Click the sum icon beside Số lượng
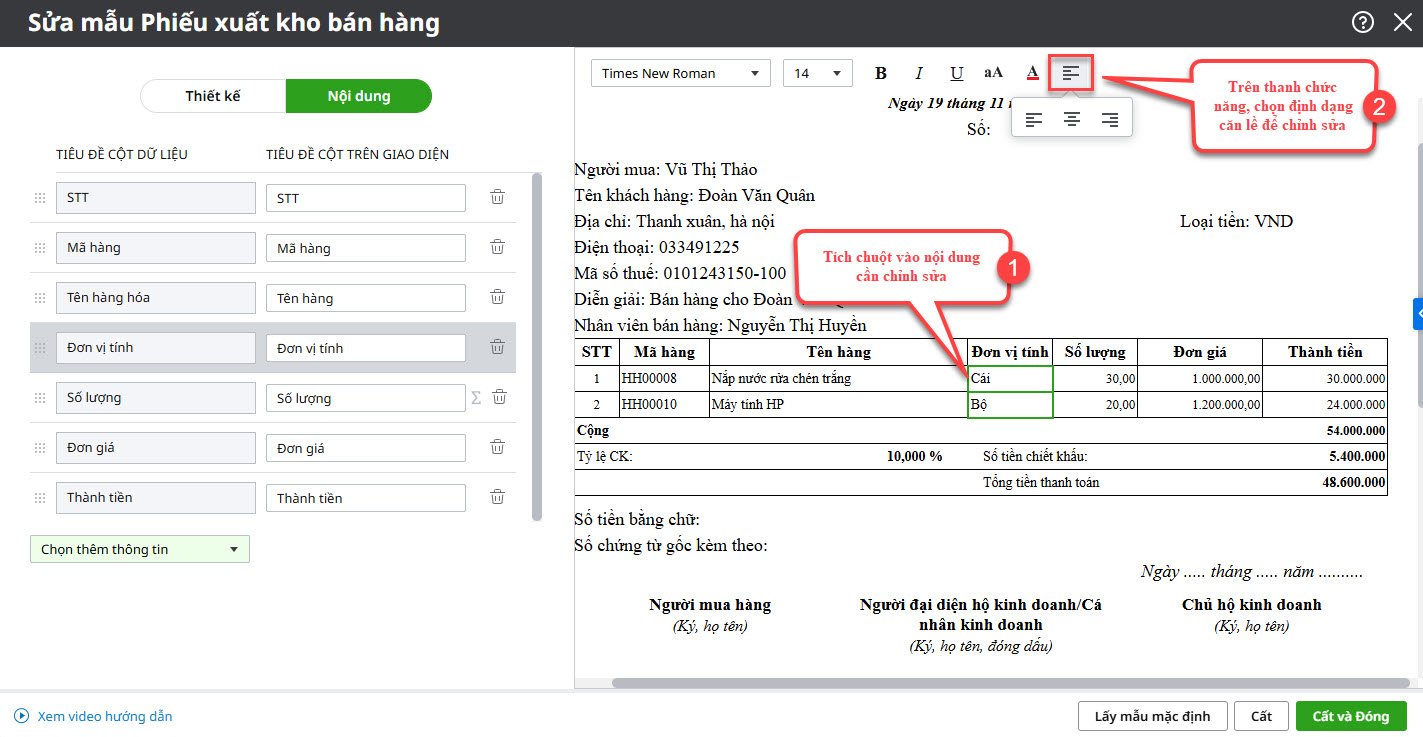 click(476, 398)
